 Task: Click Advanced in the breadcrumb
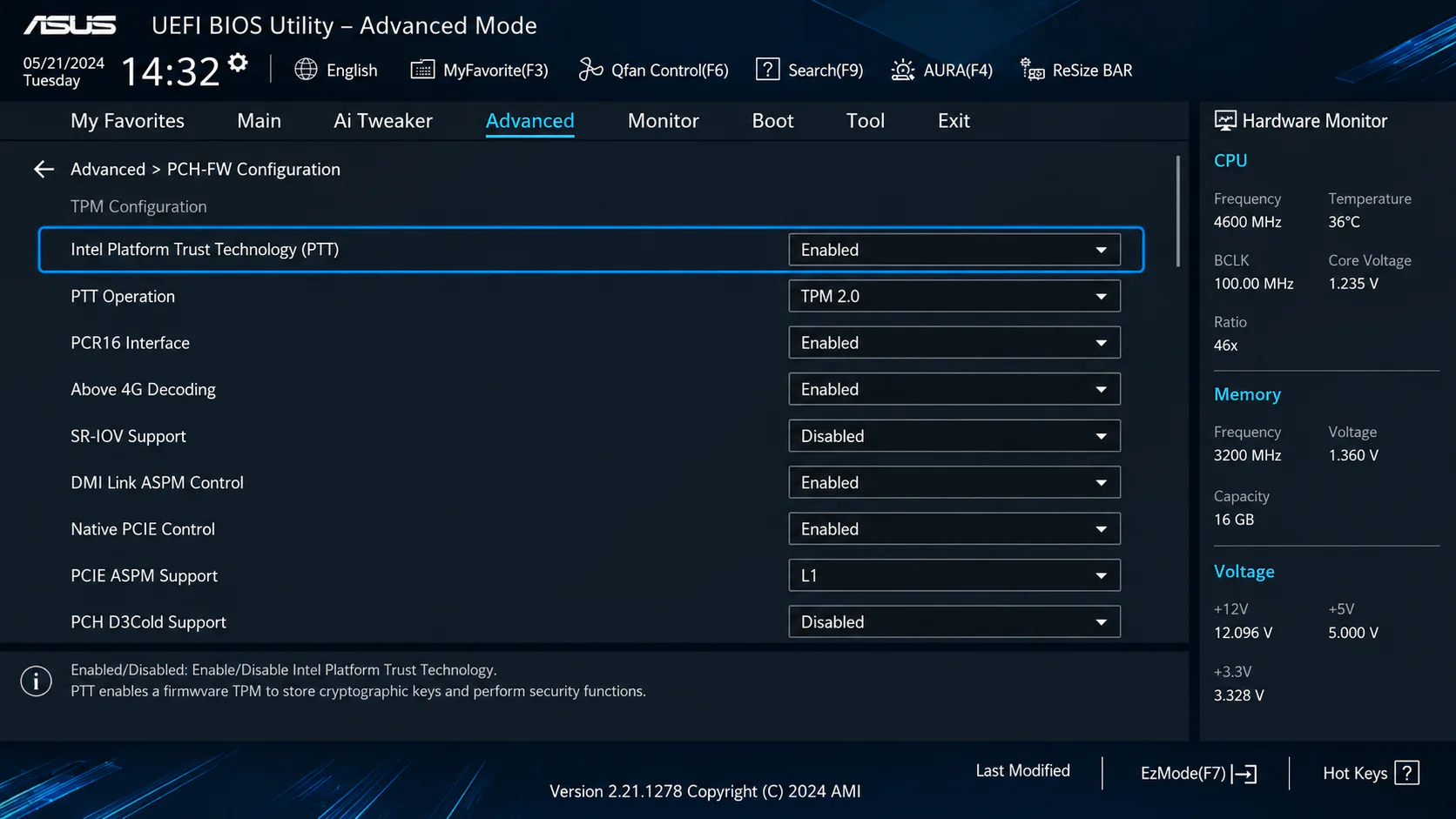108,169
